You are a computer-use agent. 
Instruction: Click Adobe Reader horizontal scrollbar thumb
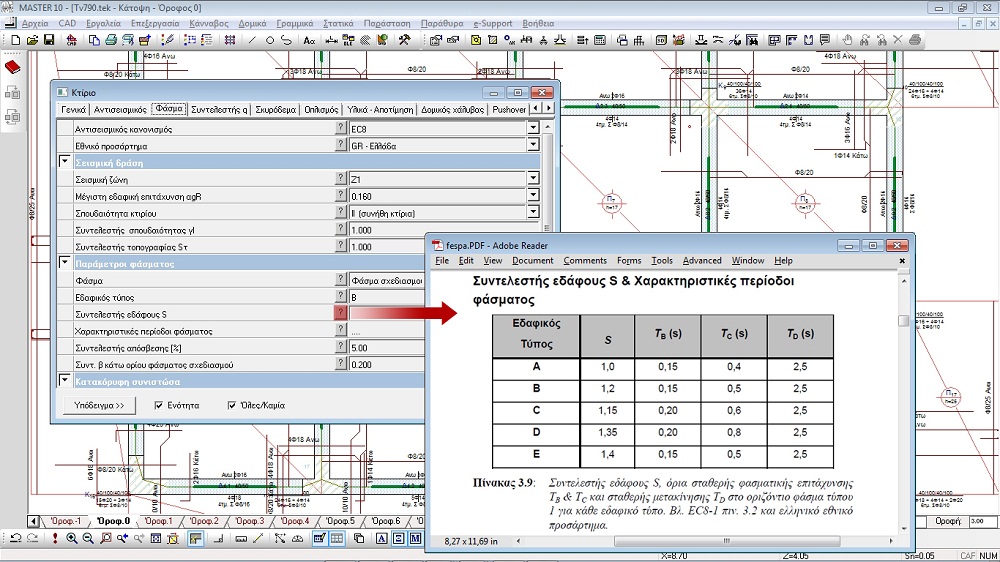coord(726,541)
